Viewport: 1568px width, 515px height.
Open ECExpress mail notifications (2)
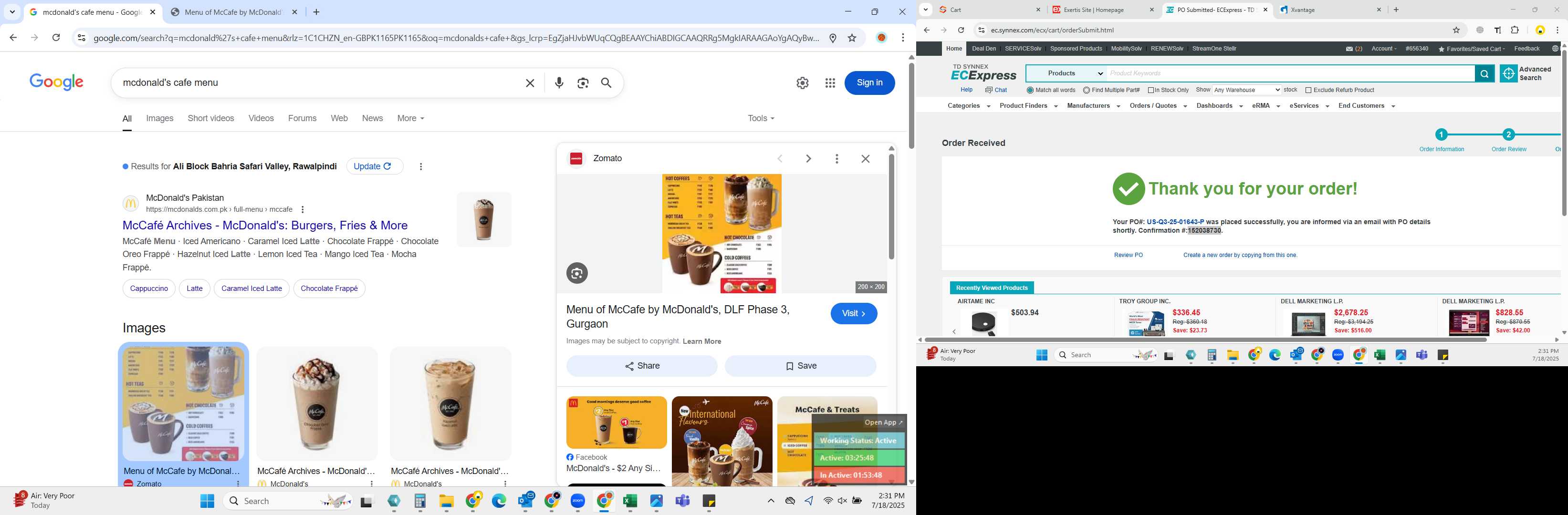click(x=1354, y=49)
